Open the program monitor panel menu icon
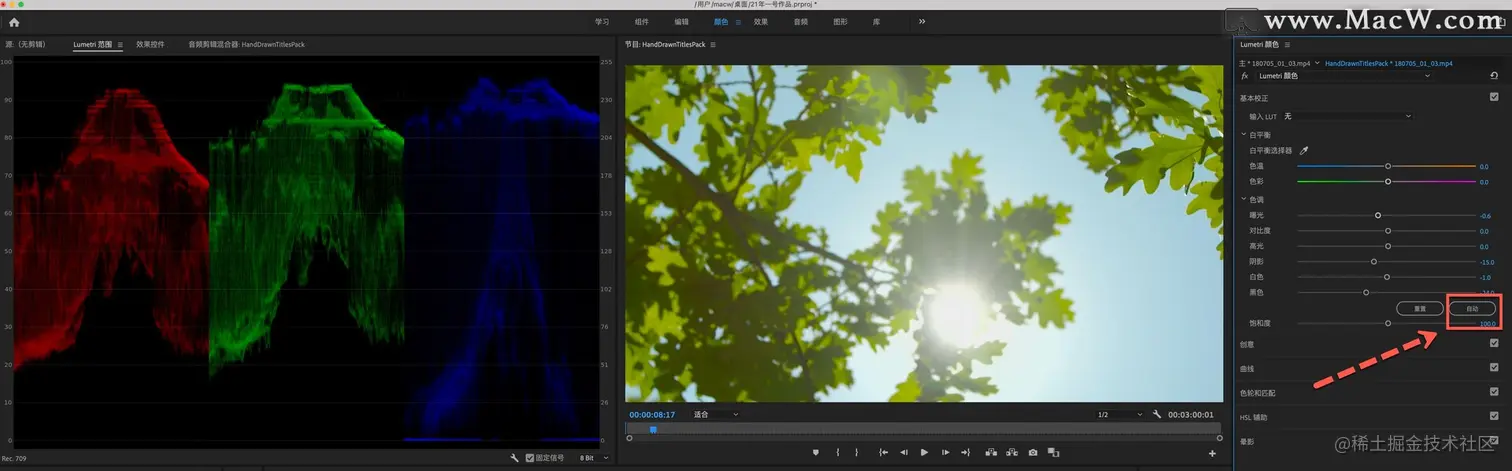 713,45
